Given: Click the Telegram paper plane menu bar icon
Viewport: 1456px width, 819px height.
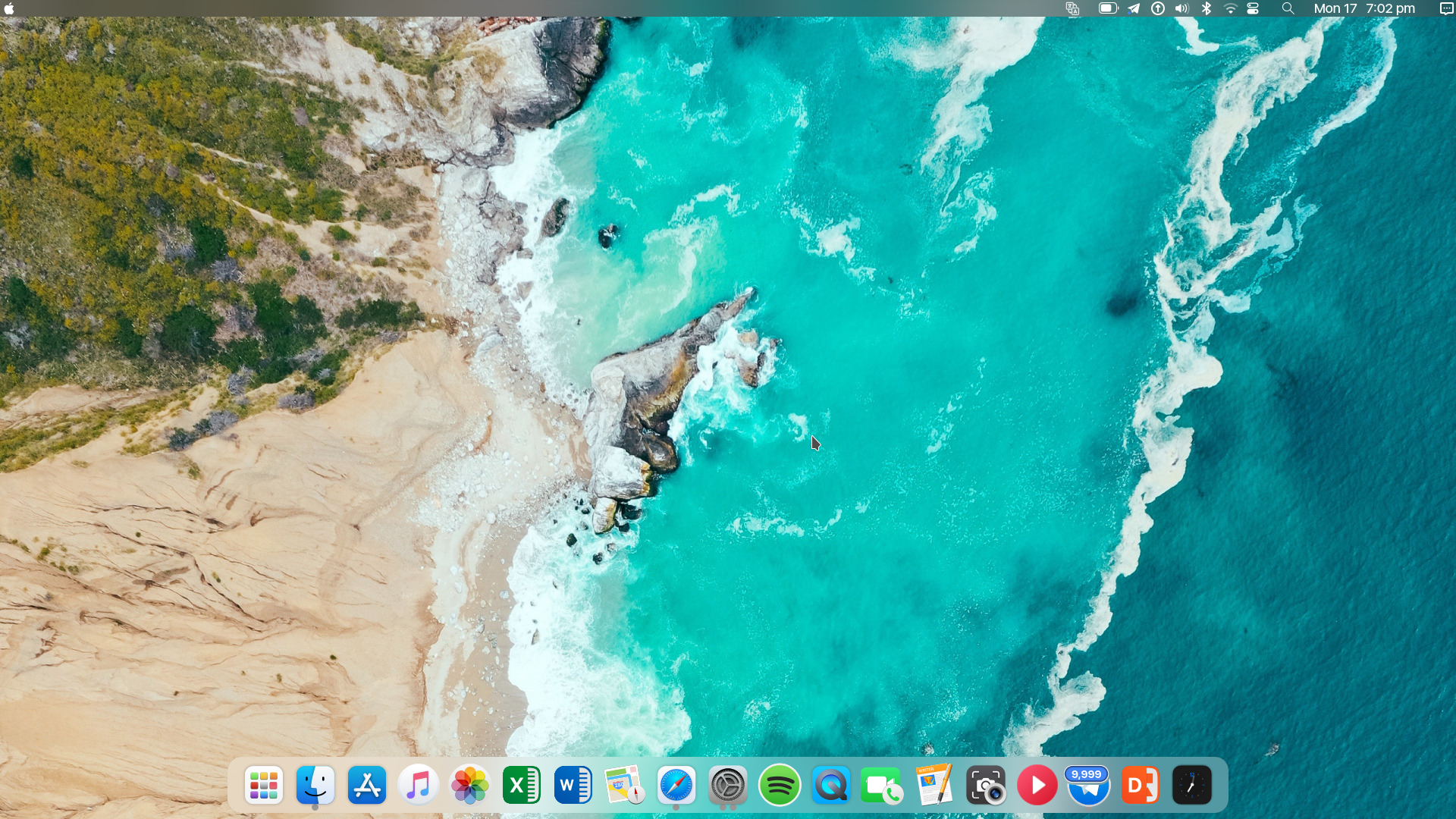Looking at the screenshot, I should click(x=1134, y=8).
